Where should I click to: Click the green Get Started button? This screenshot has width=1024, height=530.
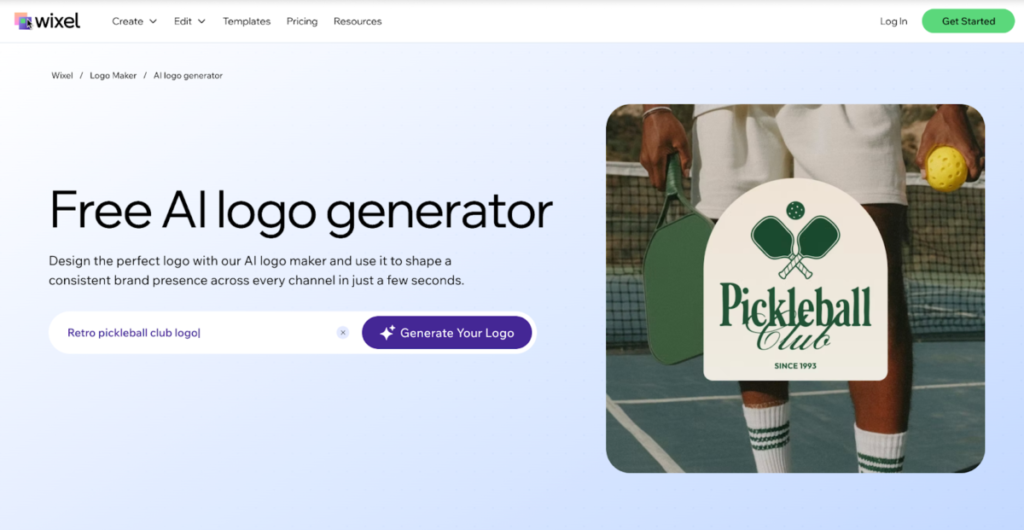tap(968, 21)
